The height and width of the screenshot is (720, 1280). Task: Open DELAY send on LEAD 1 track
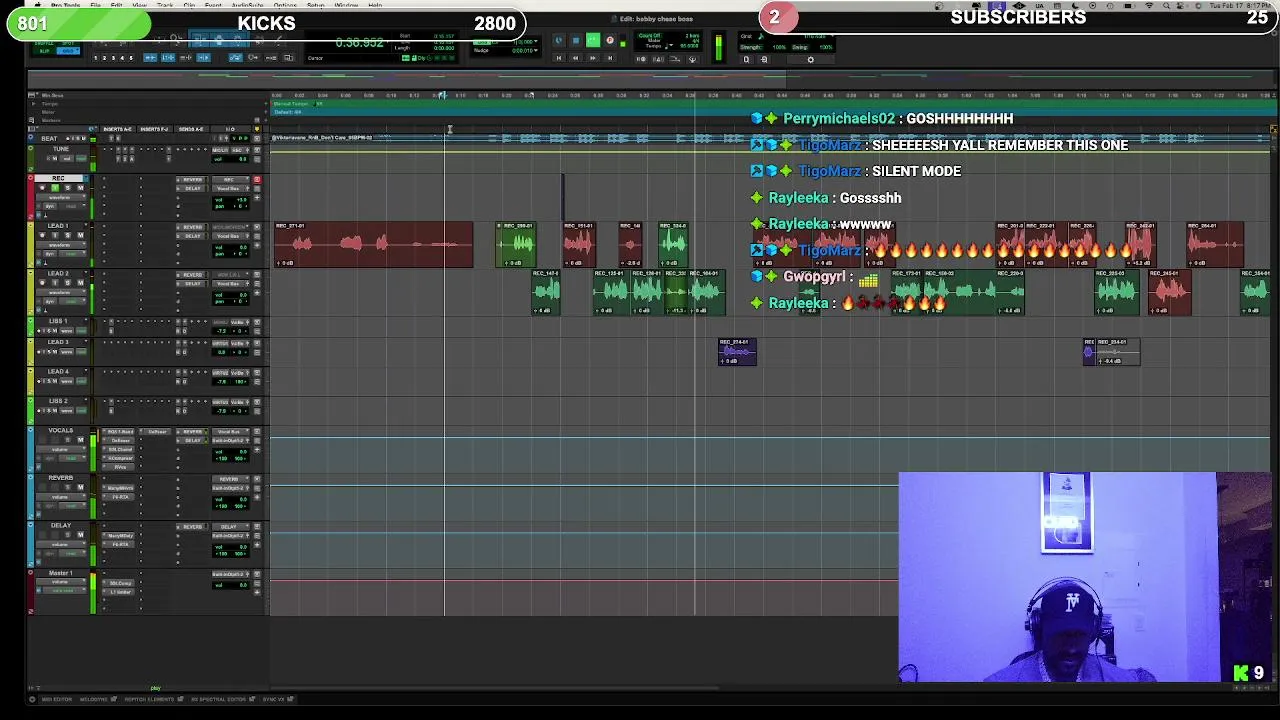tap(192, 236)
